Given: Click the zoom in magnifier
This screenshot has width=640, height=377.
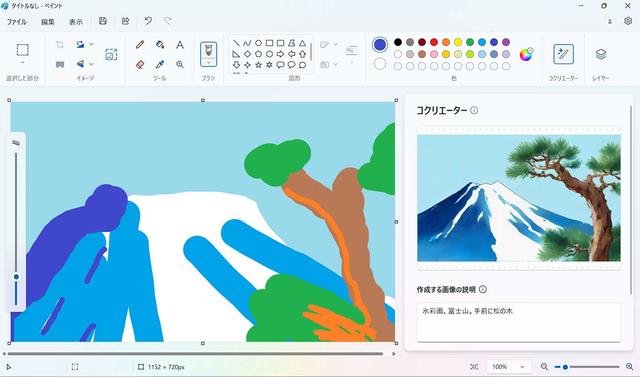Looking at the screenshot, I should pos(629,367).
